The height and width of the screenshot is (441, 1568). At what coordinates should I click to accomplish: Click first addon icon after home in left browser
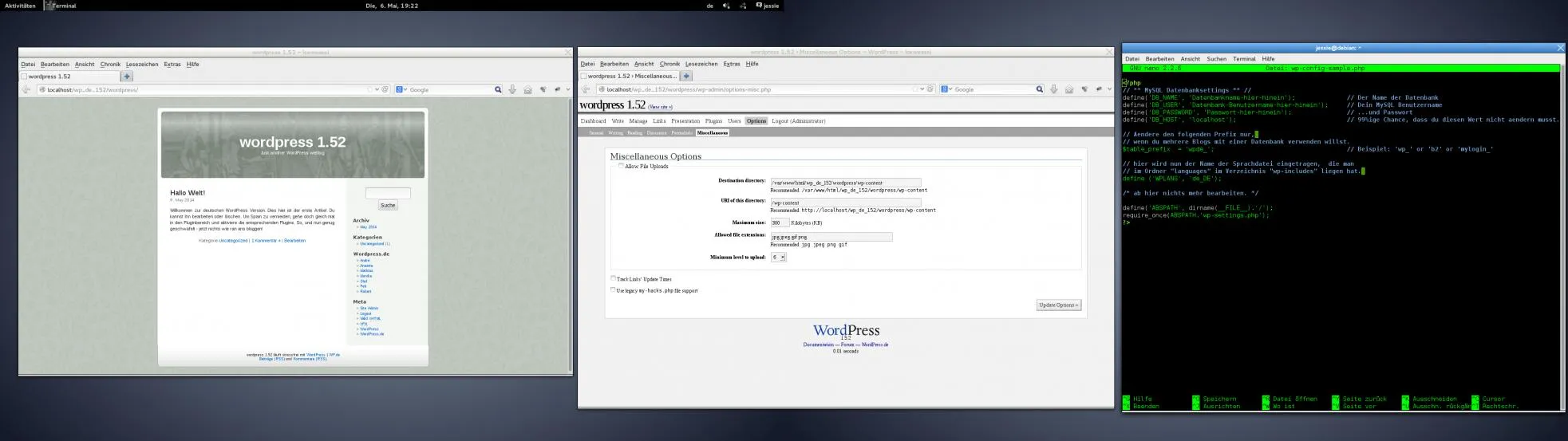[543, 90]
